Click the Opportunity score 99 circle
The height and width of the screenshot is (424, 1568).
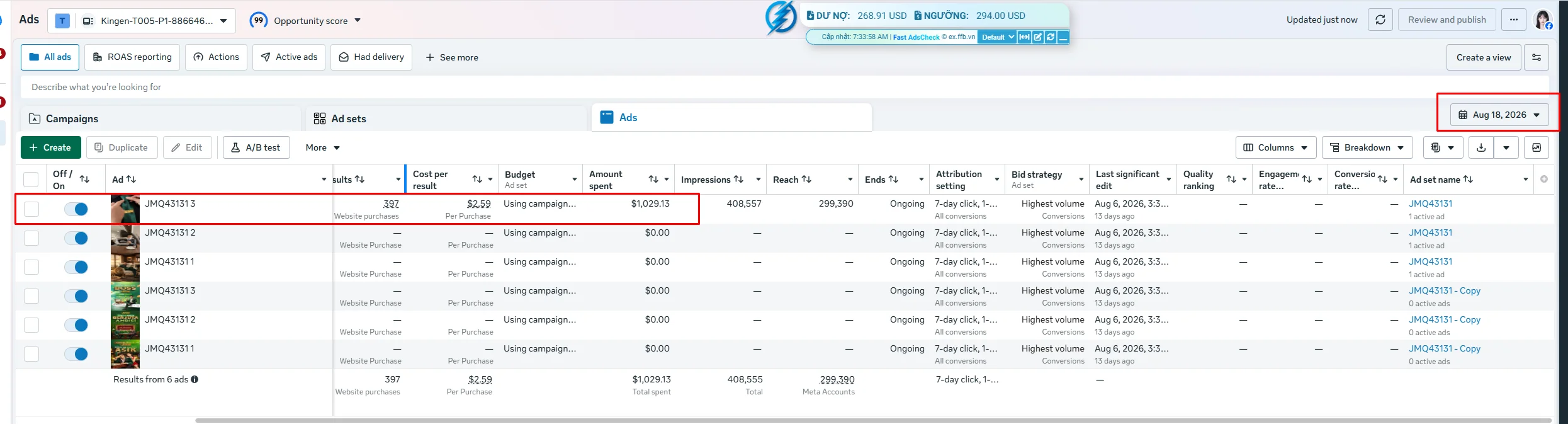pyautogui.click(x=258, y=20)
